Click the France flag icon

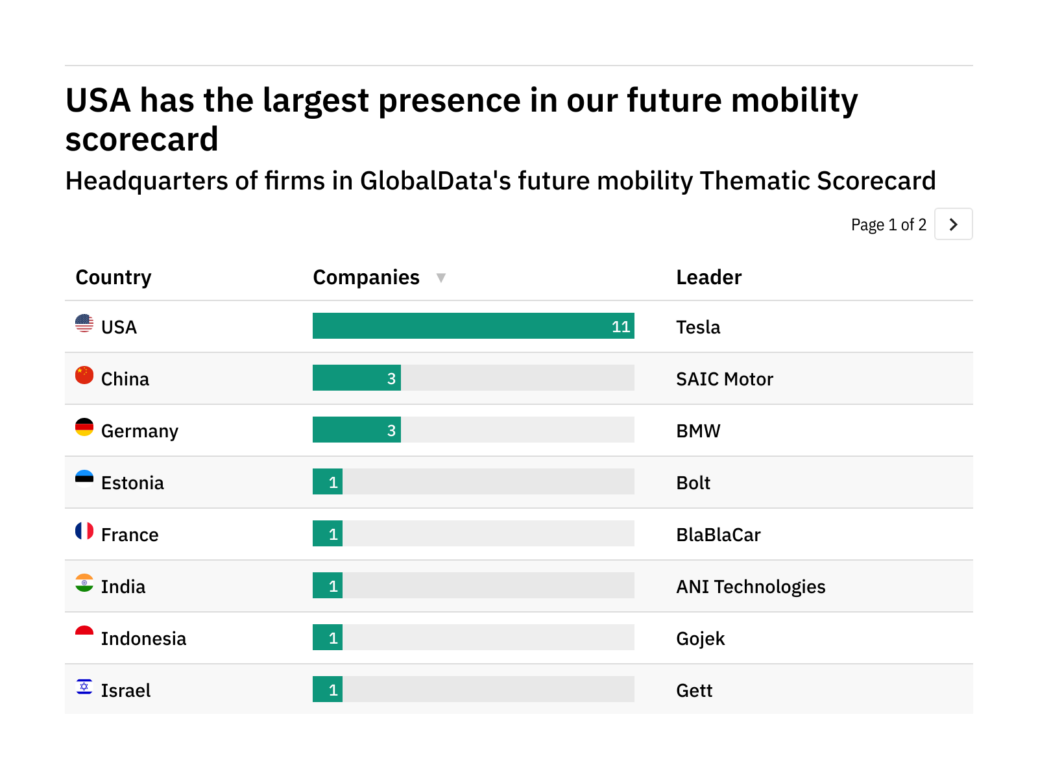click(x=84, y=532)
